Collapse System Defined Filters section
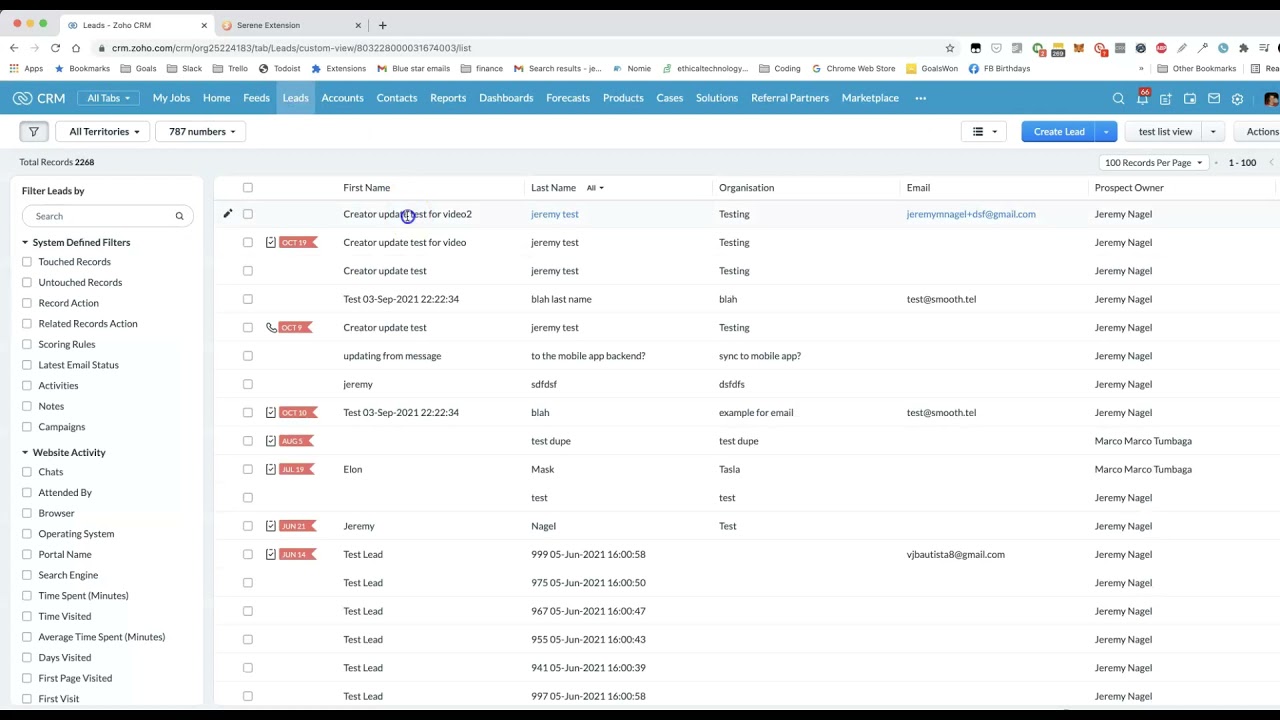Image resolution: width=1280 pixels, height=720 pixels. pyautogui.click(x=25, y=242)
